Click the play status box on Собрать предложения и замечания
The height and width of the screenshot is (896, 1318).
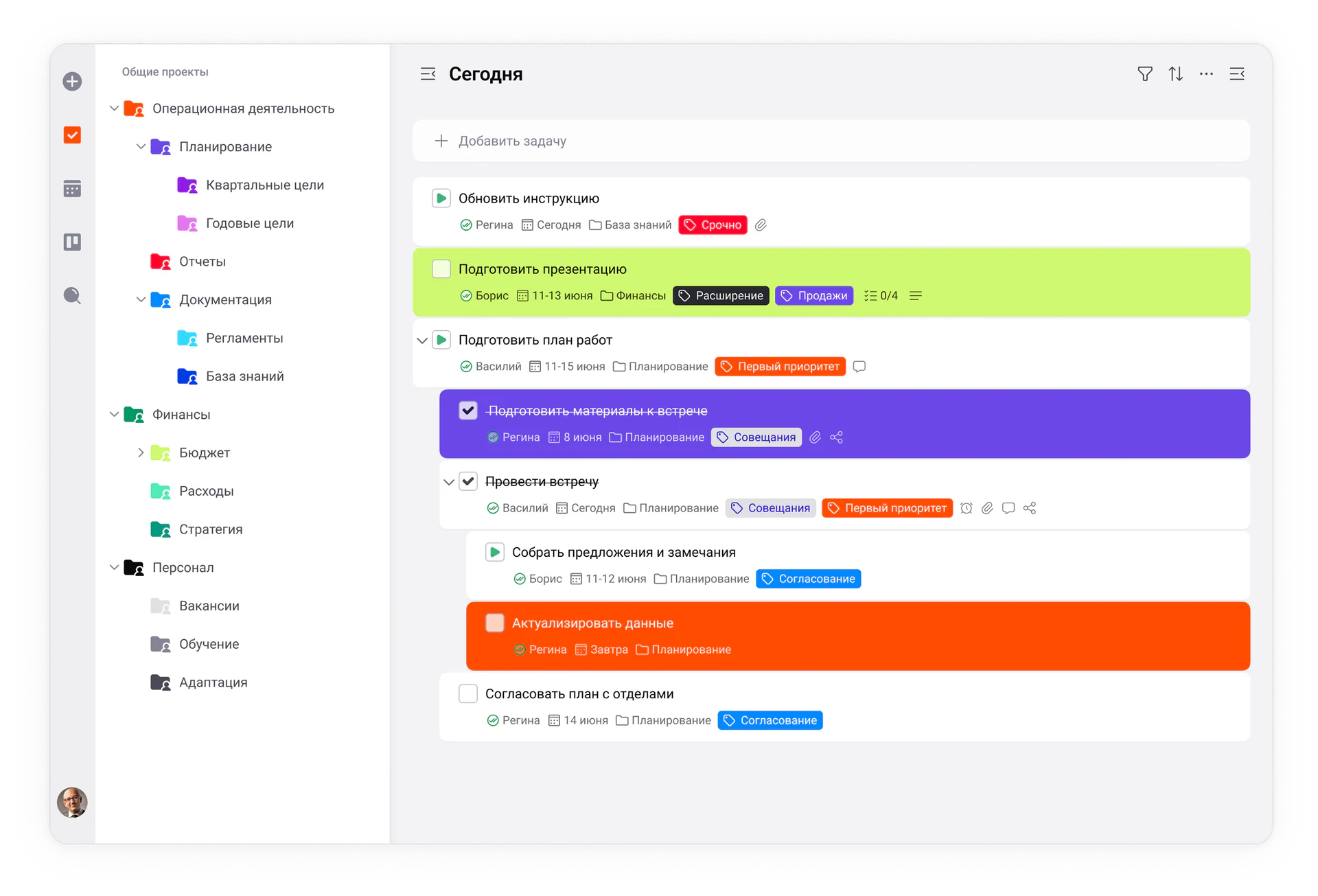495,552
